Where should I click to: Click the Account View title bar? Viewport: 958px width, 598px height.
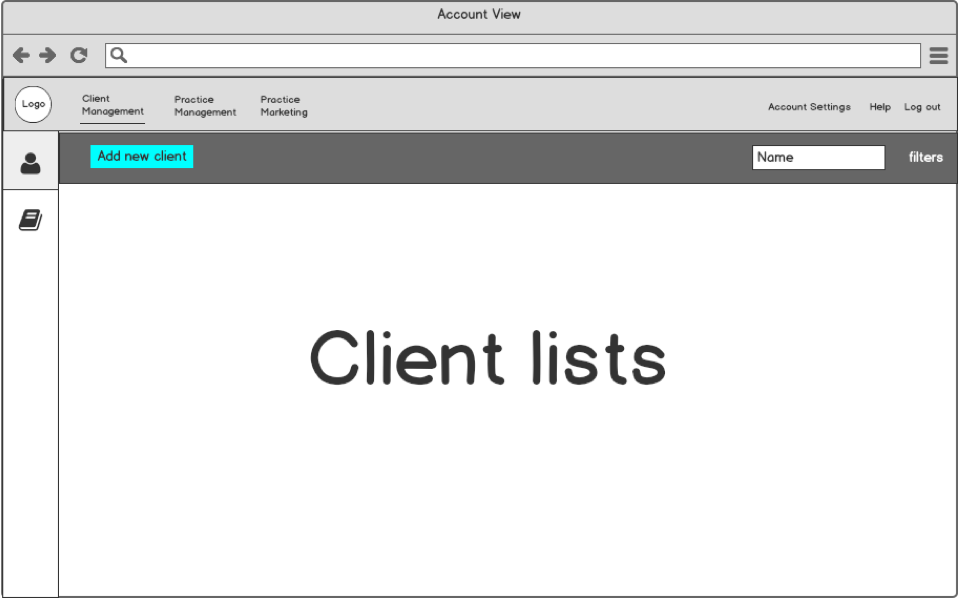[x=478, y=14]
